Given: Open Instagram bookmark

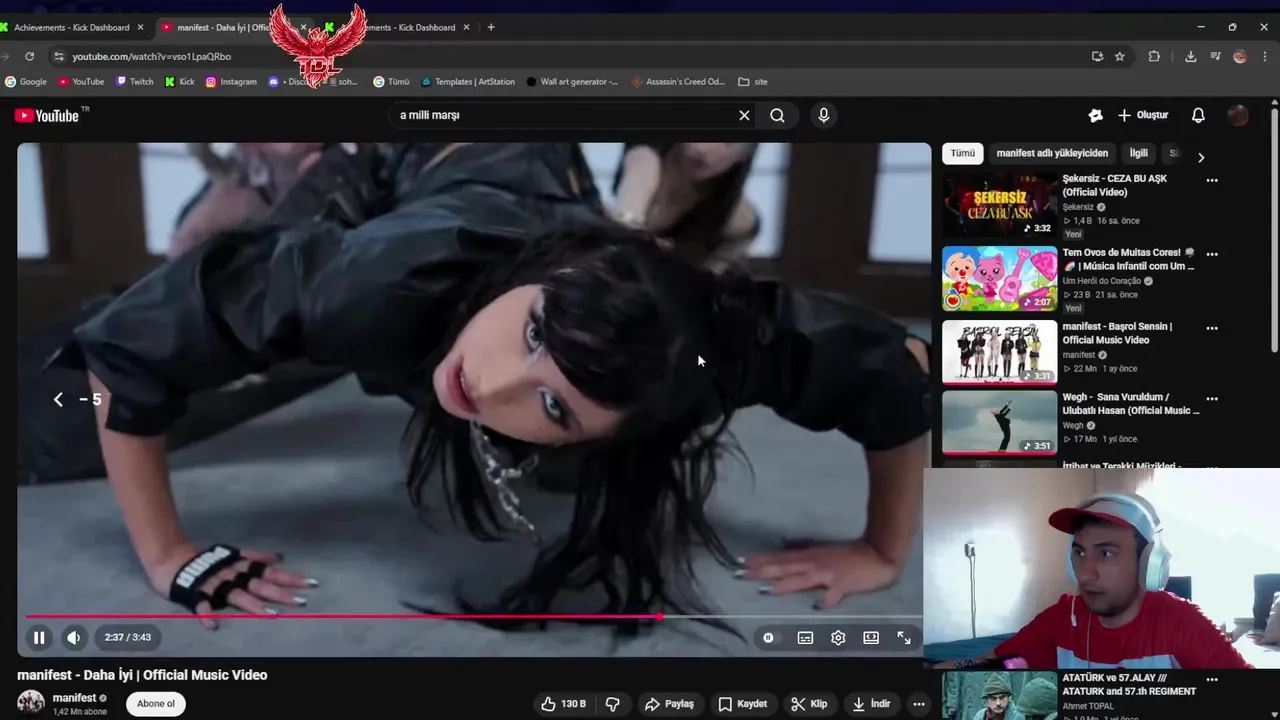Looking at the screenshot, I should coord(231,82).
